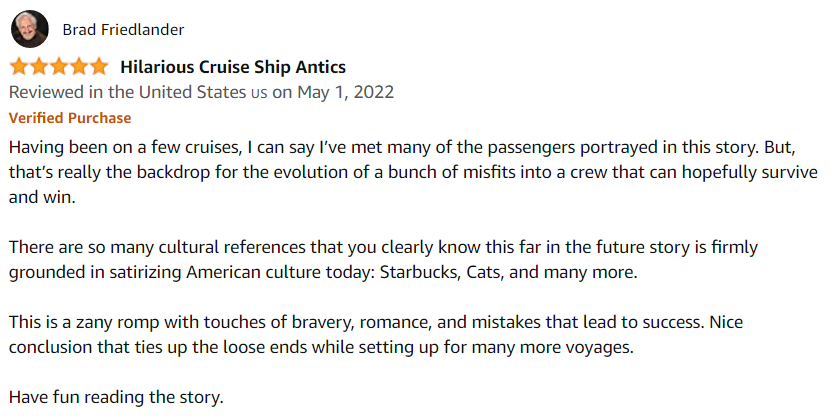The height and width of the screenshot is (417, 840).
Task: Click the fourth orange rating star
Action: point(78,67)
